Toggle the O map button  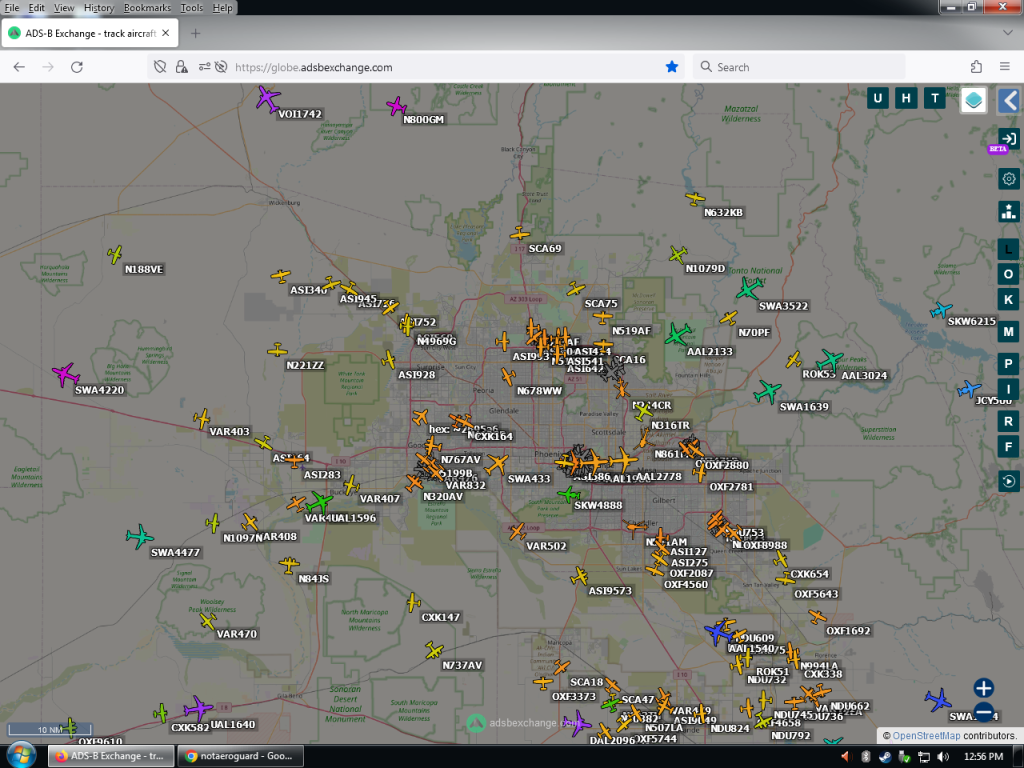(1008, 274)
